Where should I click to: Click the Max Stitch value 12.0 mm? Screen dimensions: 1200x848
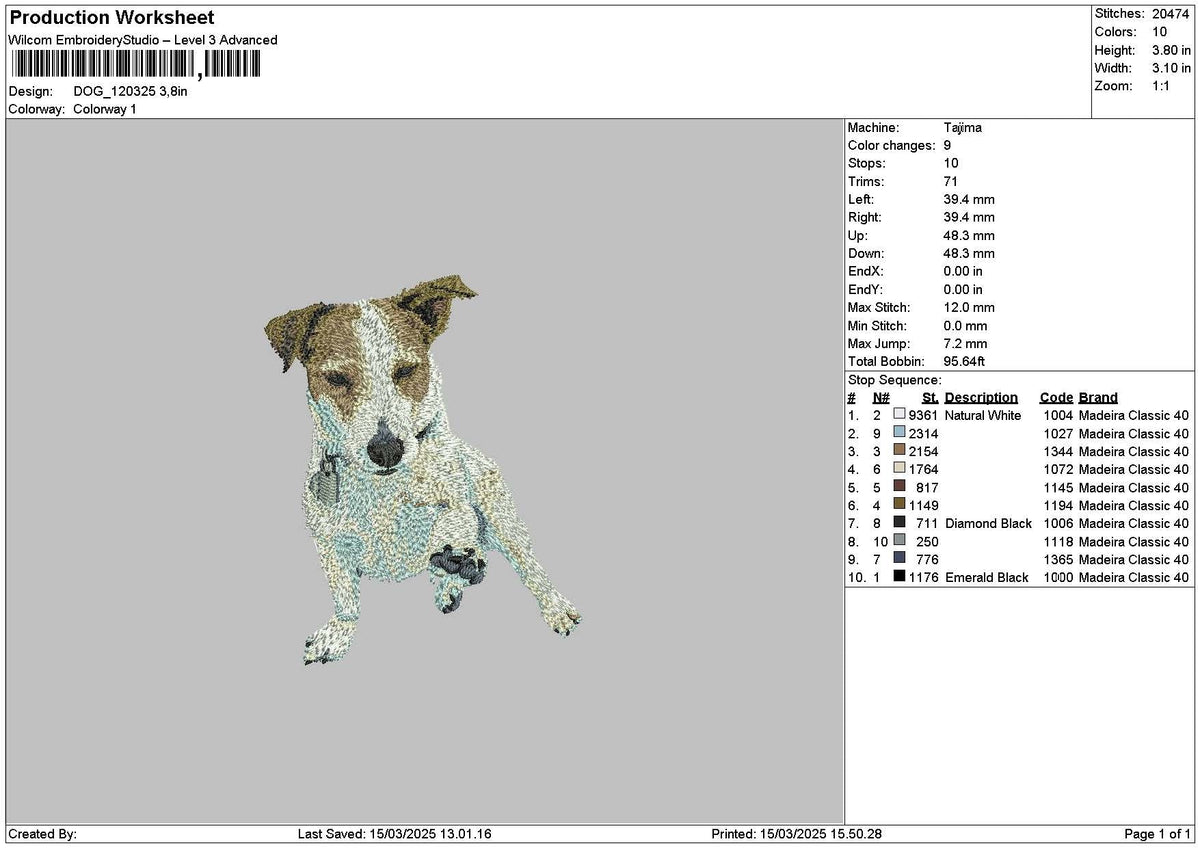click(969, 308)
